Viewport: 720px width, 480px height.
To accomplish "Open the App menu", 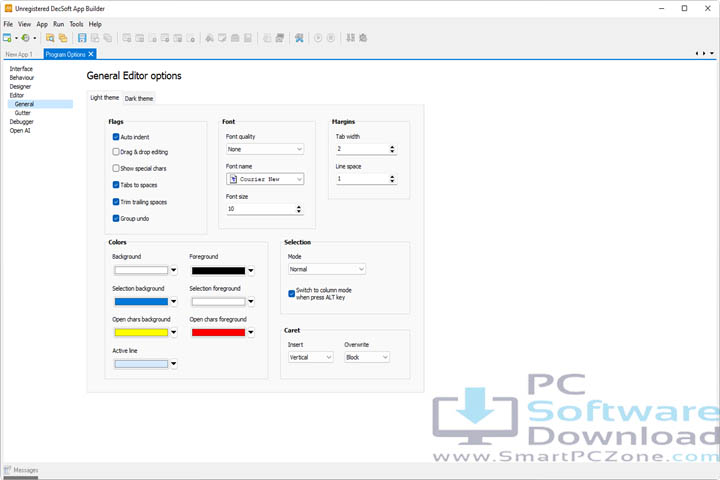I will click(42, 24).
